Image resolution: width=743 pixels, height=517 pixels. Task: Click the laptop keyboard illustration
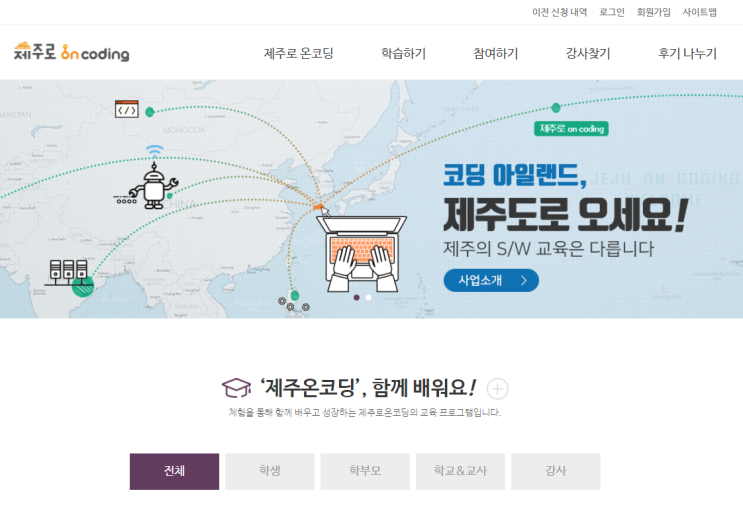[362, 254]
